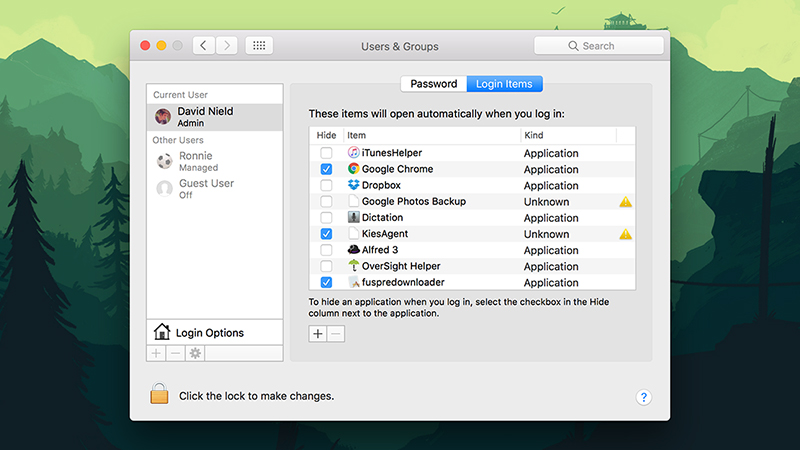
Task: Click the OverSight Helper umbrella icon
Action: click(x=354, y=266)
